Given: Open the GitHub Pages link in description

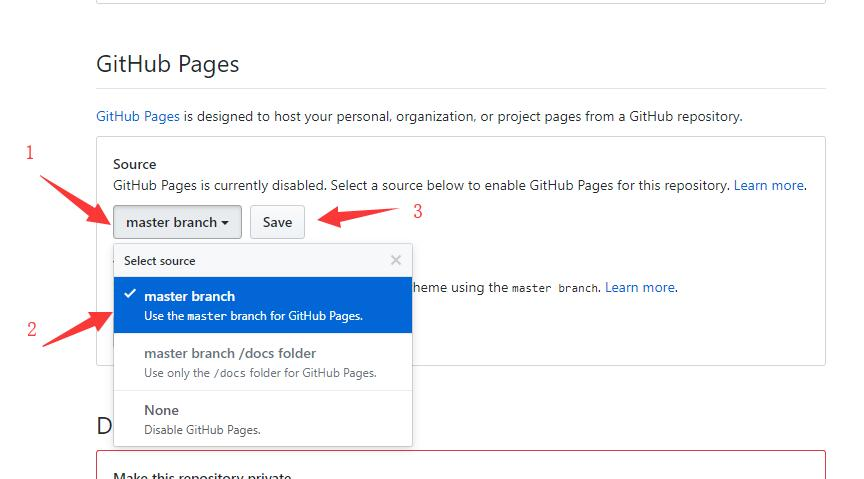Looking at the screenshot, I should [138, 116].
